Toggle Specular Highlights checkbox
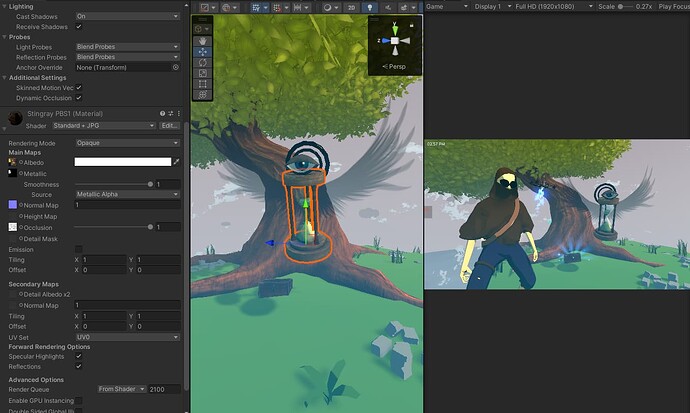This screenshot has width=690, height=413. click(79, 356)
